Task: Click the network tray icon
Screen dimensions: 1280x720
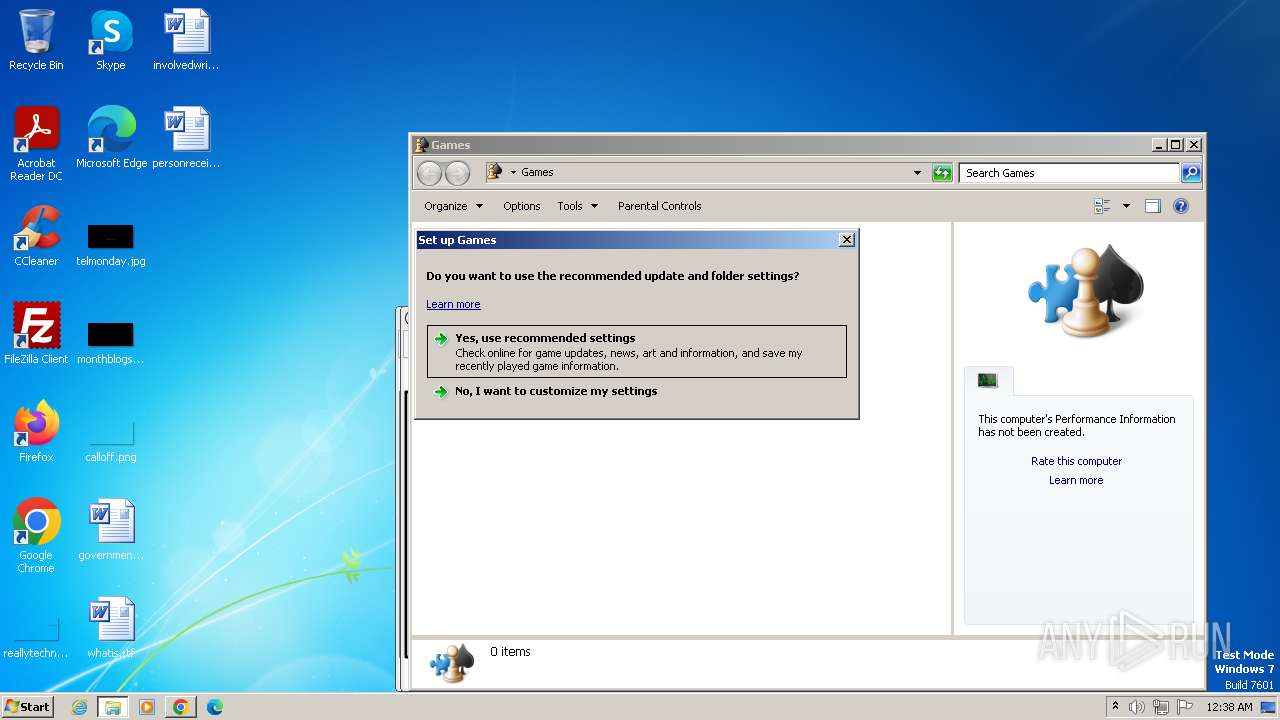Action: 1161,707
